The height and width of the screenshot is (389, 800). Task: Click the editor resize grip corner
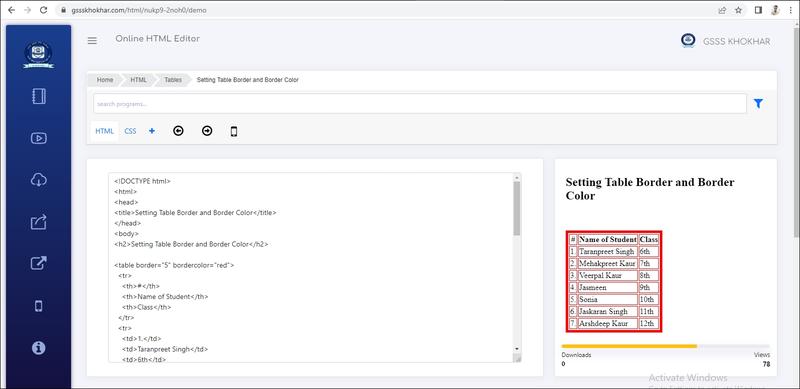pyautogui.click(x=517, y=359)
